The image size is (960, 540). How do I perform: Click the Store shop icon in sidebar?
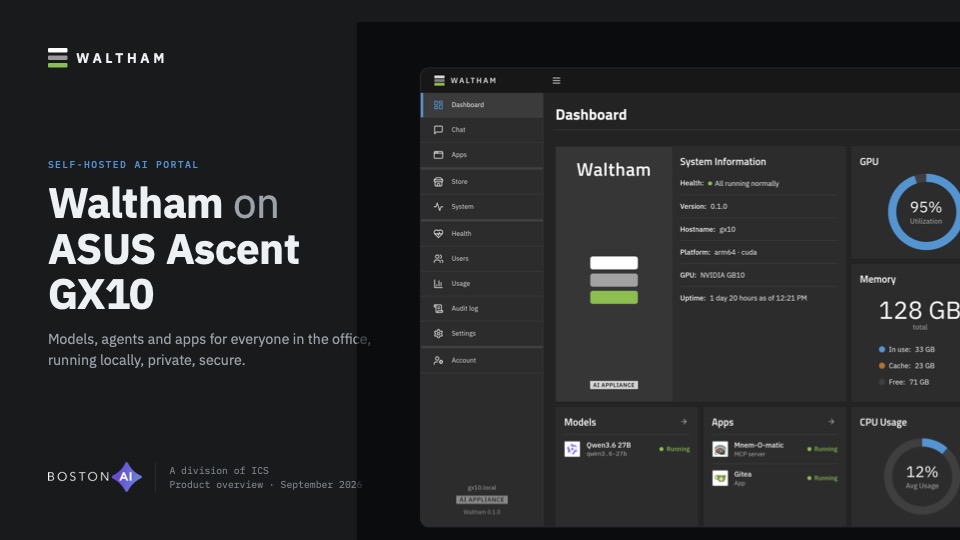click(438, 182)
